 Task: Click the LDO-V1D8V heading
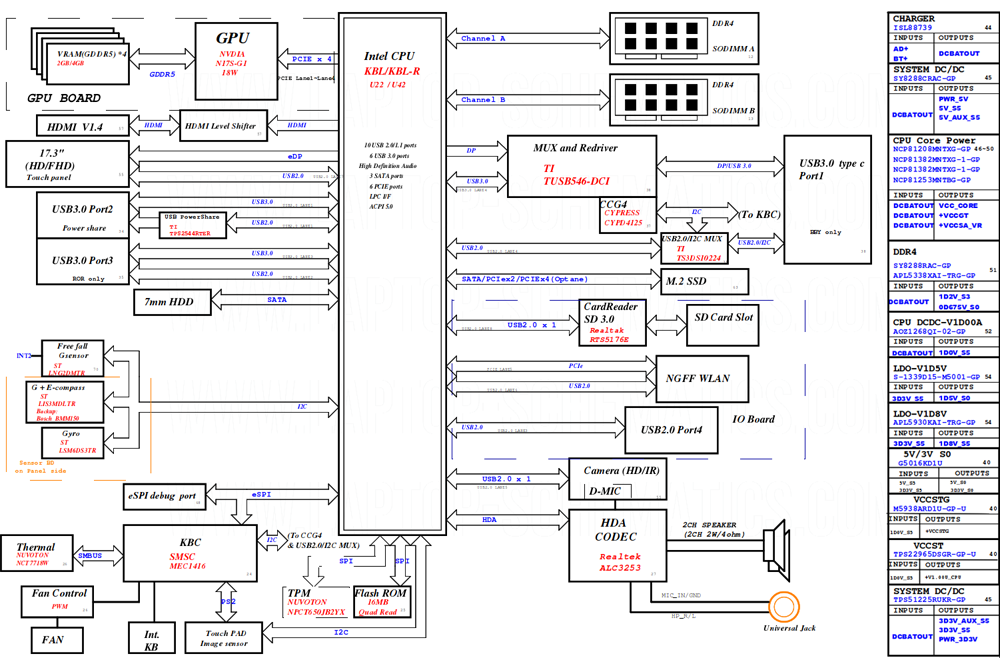coord(920,414)
